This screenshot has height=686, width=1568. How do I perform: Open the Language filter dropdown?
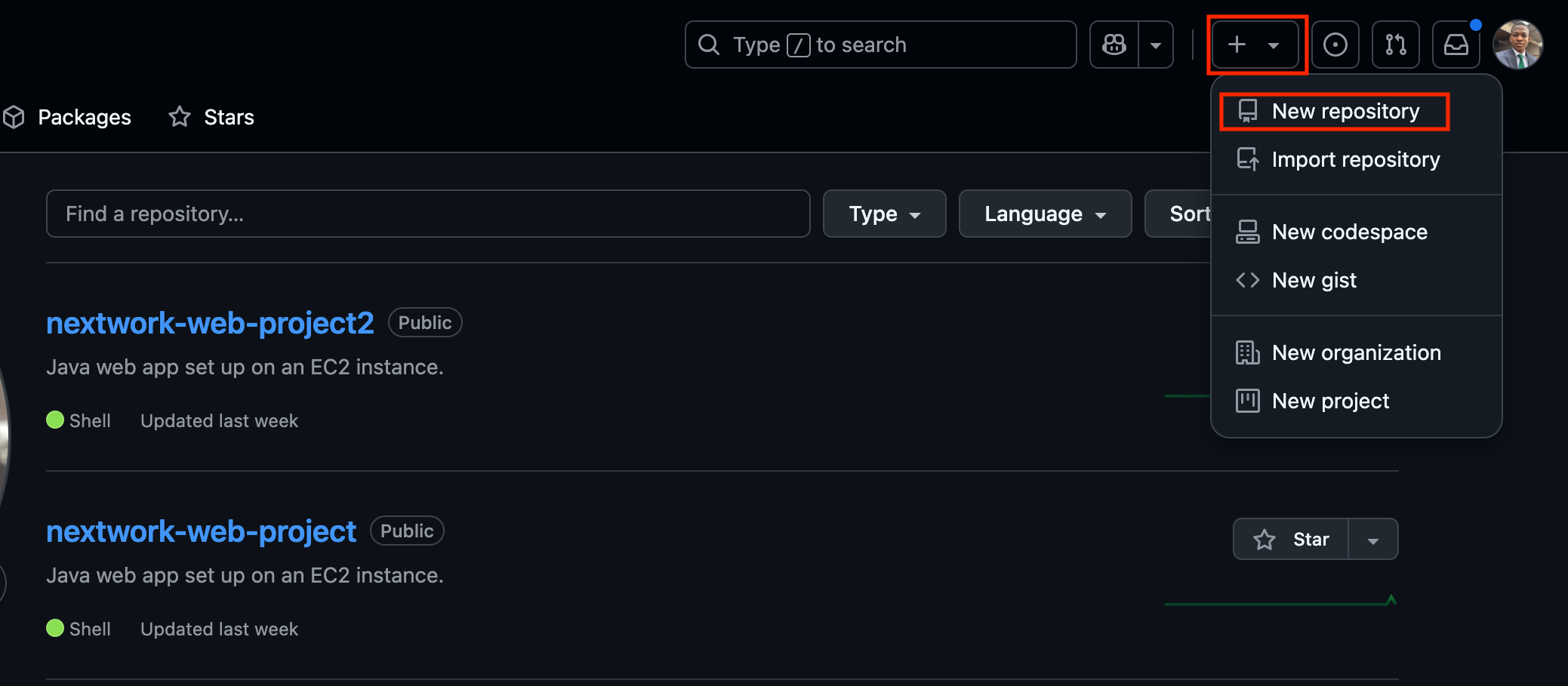[1045, 214]
